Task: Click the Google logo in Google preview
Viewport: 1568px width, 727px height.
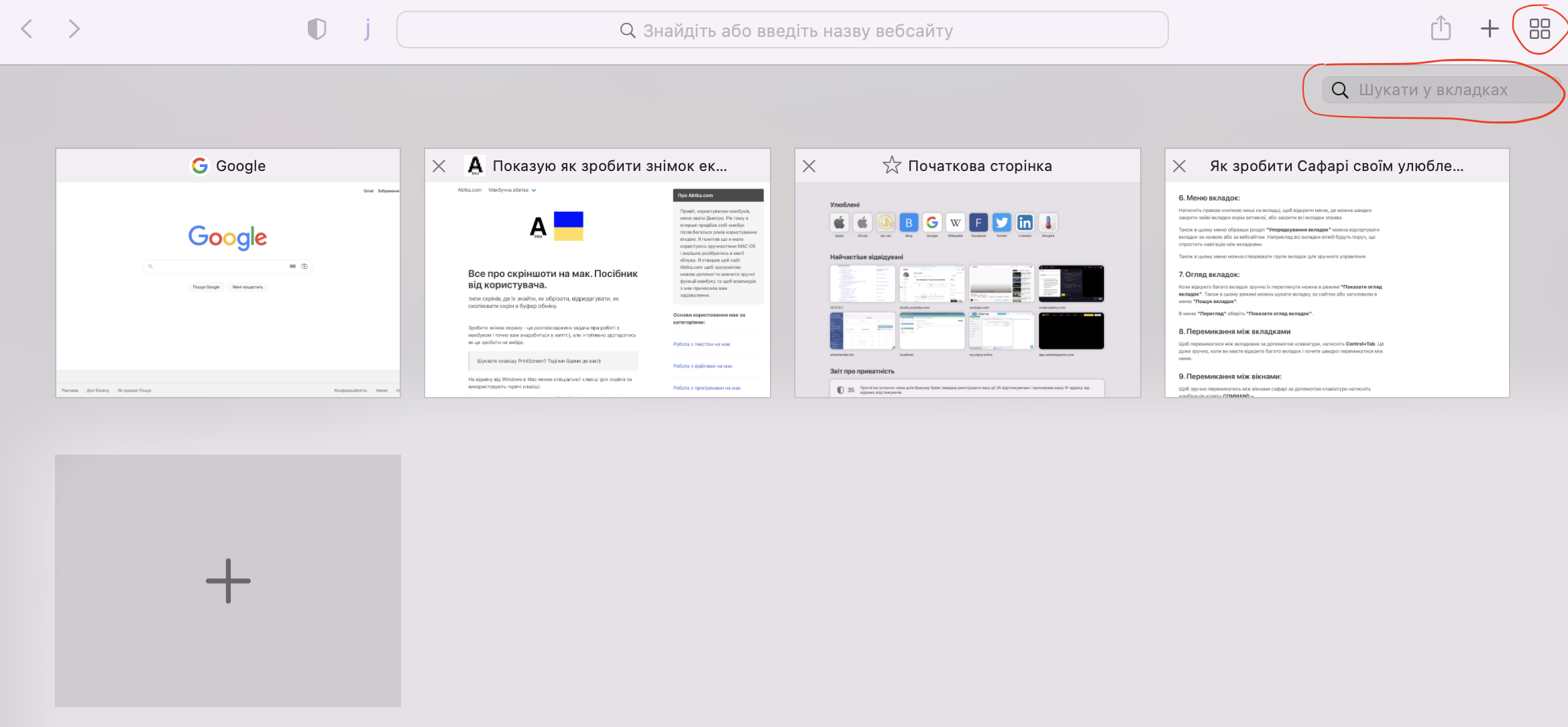Action: tap(227, 237)
